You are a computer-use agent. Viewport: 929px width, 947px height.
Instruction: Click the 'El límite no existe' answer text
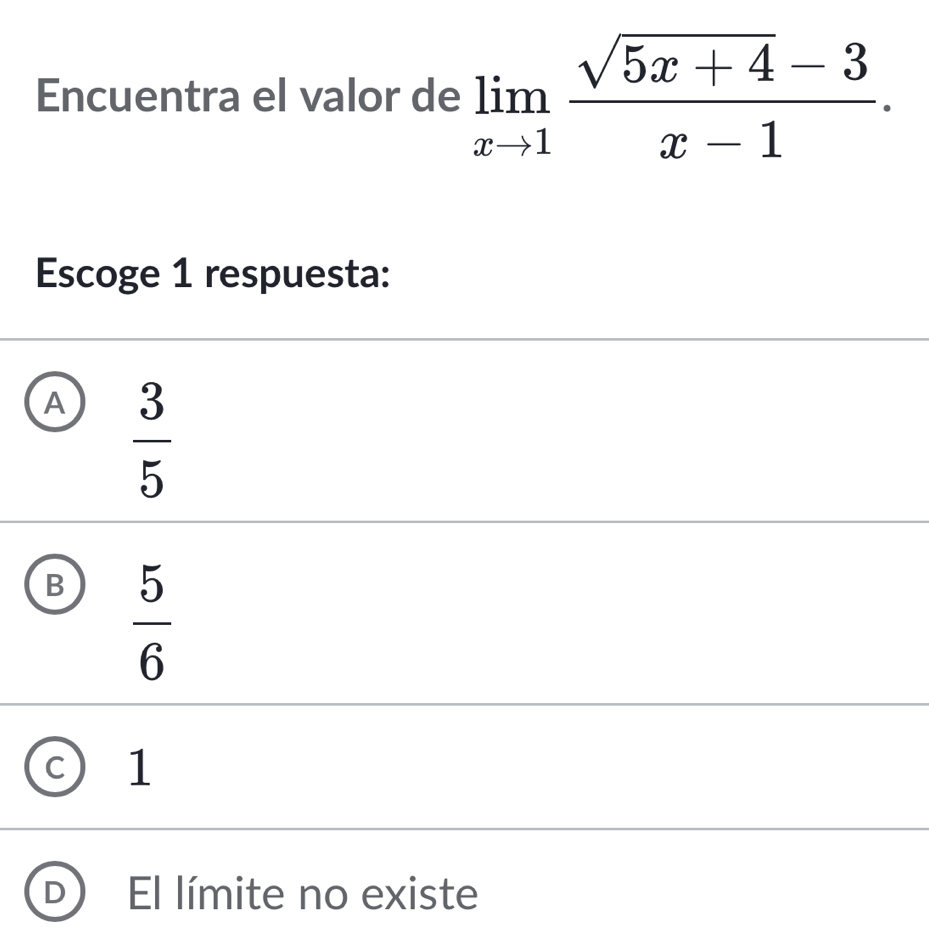[304, 893]
